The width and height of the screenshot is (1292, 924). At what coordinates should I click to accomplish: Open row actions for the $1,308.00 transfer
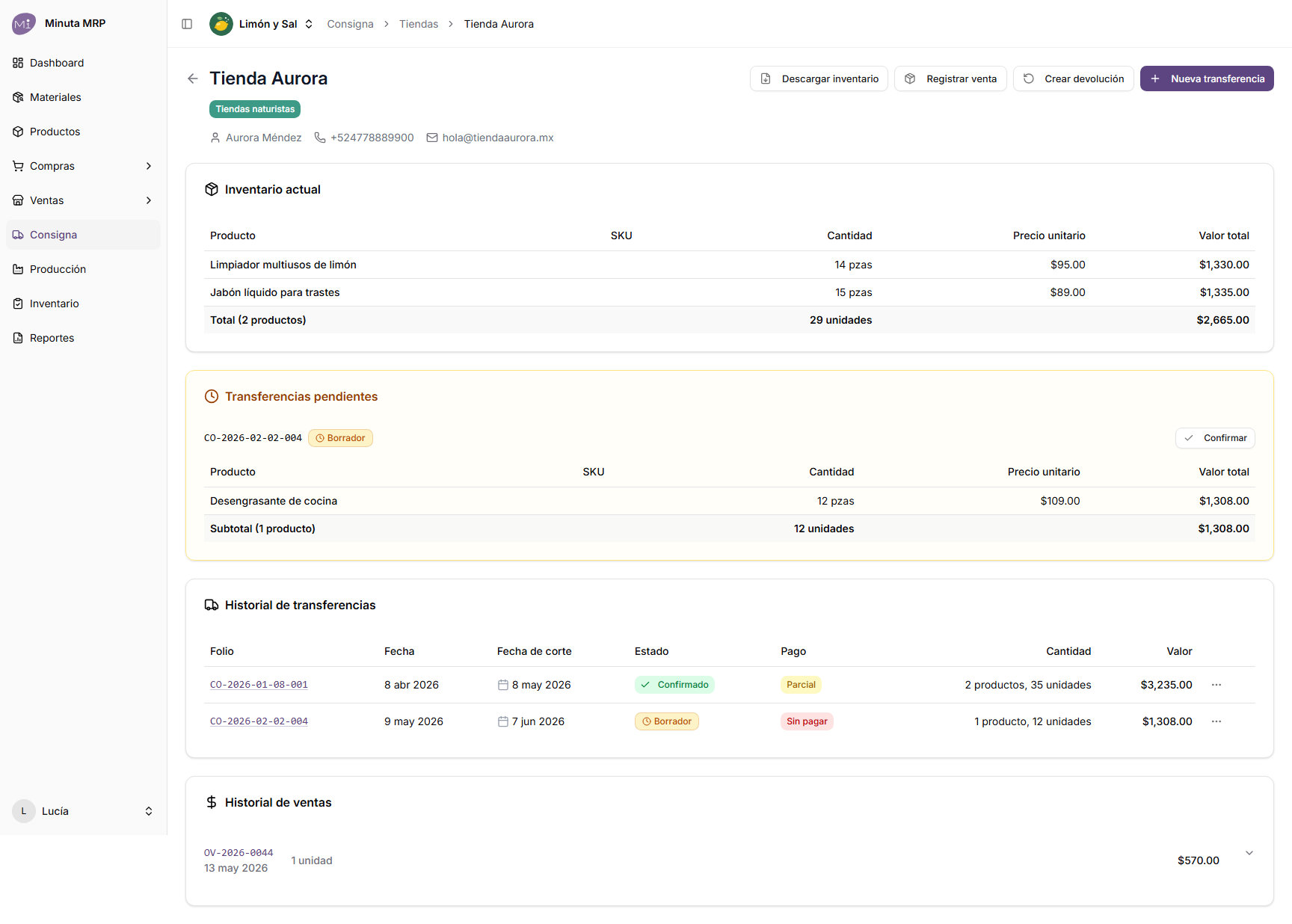point(1216,721)
